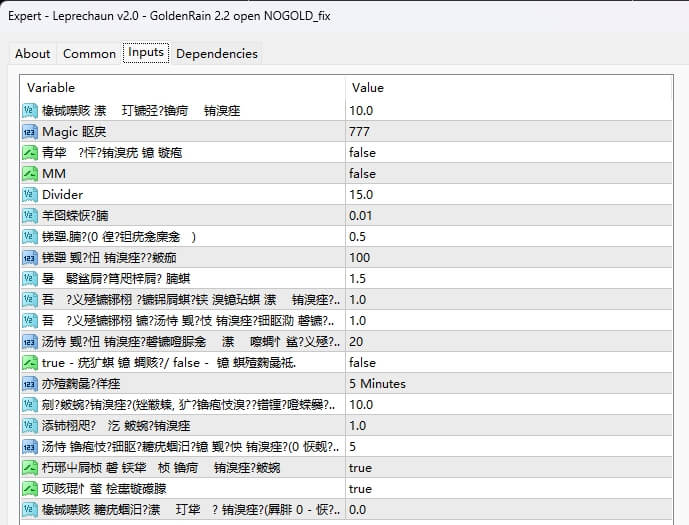Select the MM variable name
The width and height of the screenshot is (689, 525).
pyautogui.click(x=54, y=174)
